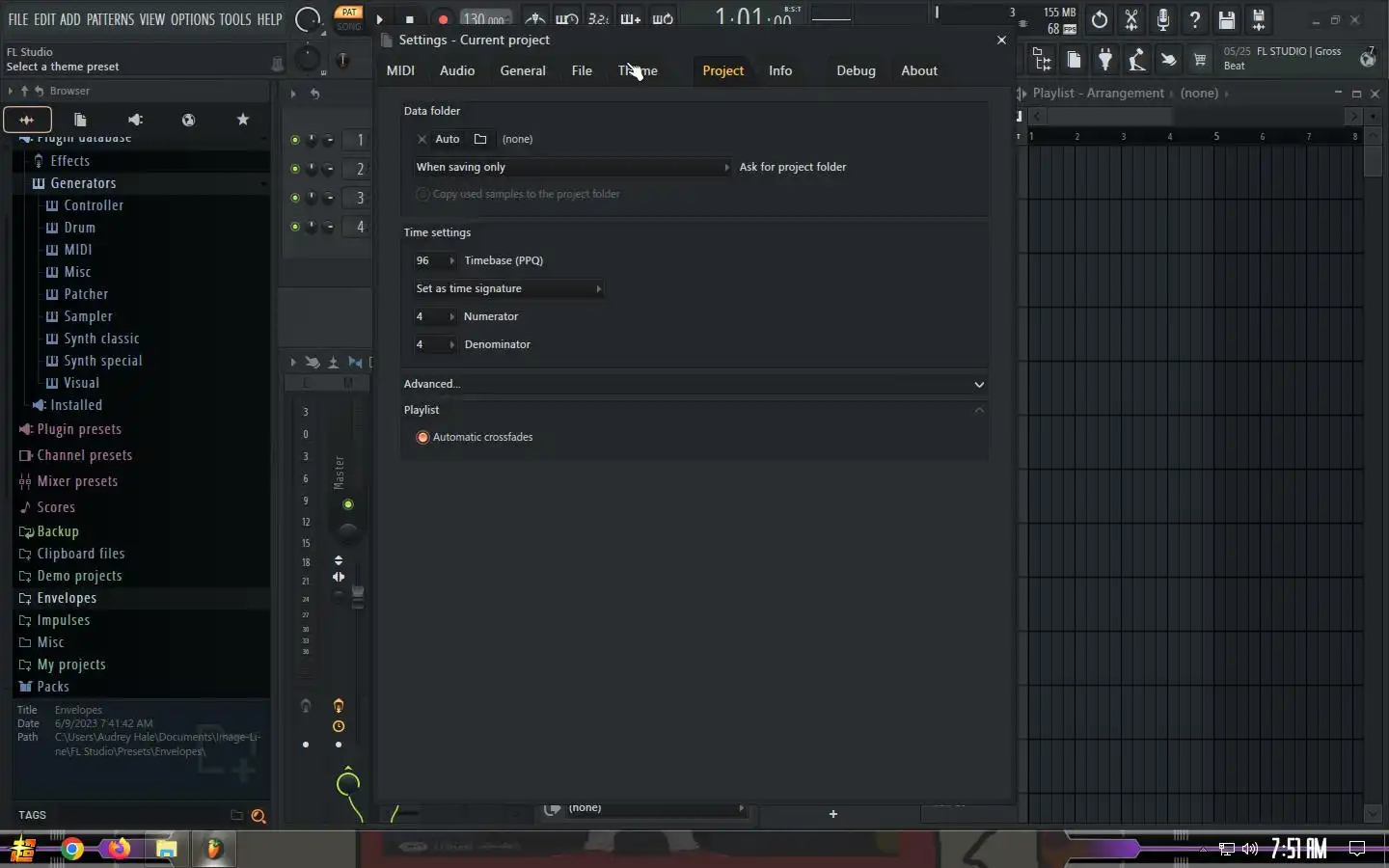Open Firefox from the taskbar

[120, 849]
